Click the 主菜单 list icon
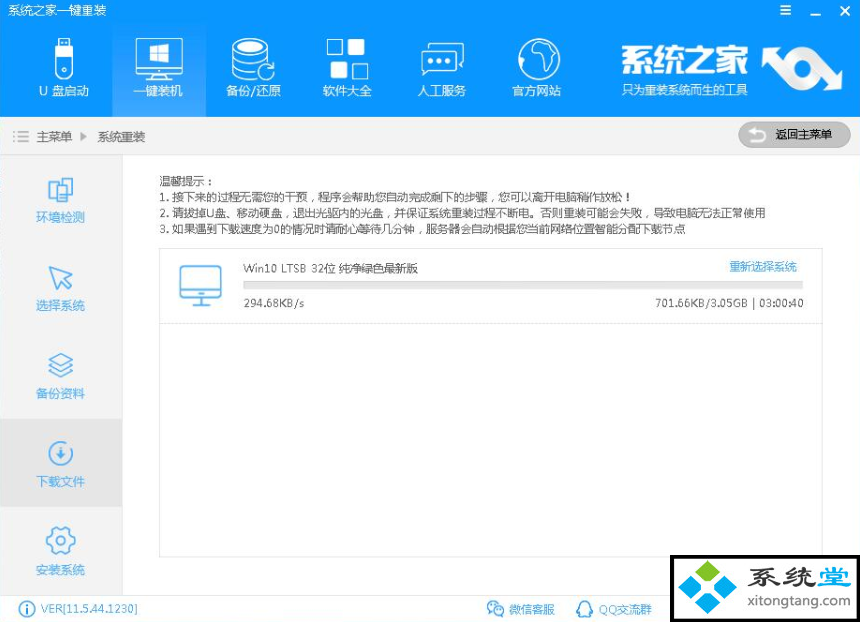This screenshot has width=860, height=622. coord(21,136)
